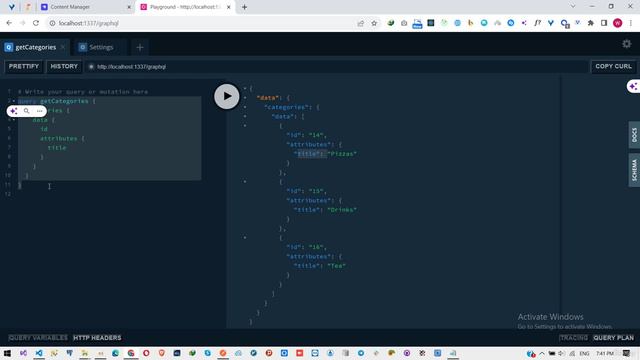Collapse the "data" node in response
640x360 pixels.
(245, 98)
